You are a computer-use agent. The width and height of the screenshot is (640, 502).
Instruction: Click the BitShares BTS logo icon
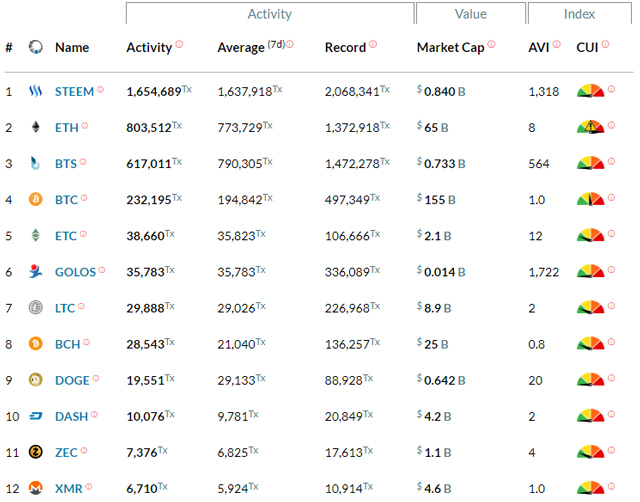click(x=36, y=163)
